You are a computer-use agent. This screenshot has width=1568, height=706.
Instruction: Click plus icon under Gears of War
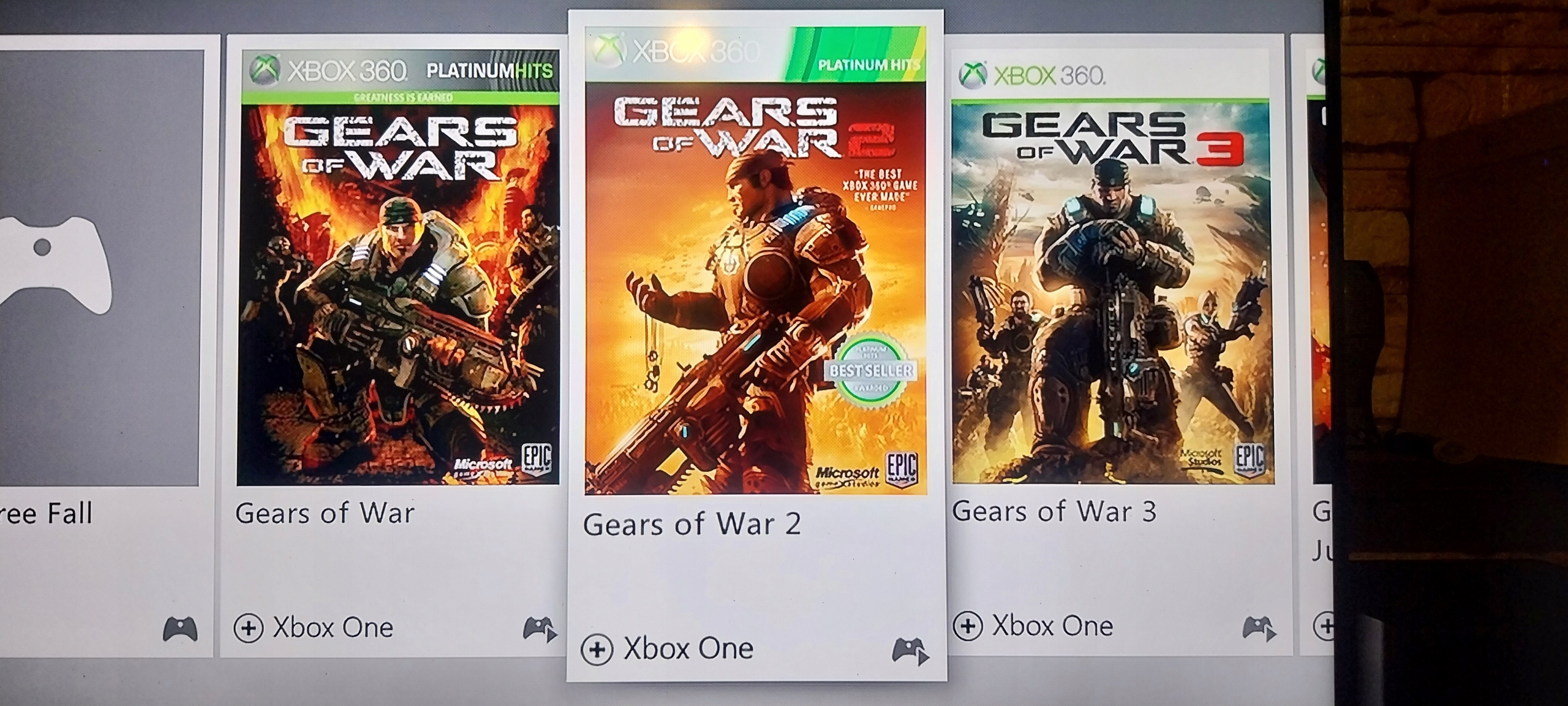(x=249, y=628)
